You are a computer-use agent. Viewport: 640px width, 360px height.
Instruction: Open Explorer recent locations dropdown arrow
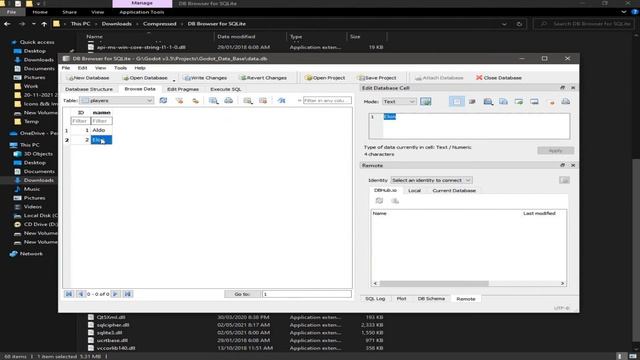pos(33,24)
